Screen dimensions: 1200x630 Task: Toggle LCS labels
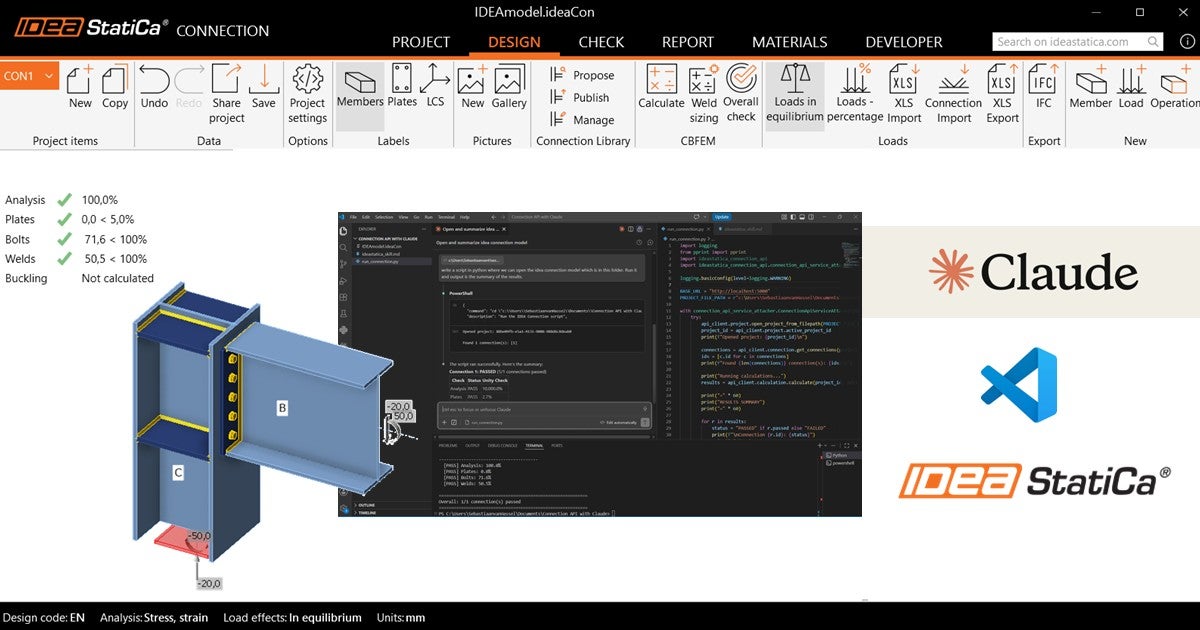tap(435, 87)
